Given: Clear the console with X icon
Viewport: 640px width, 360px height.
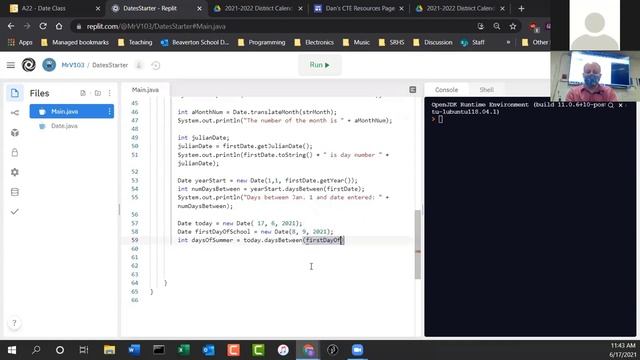Looking at the screenshot, I should click(620, 105).
